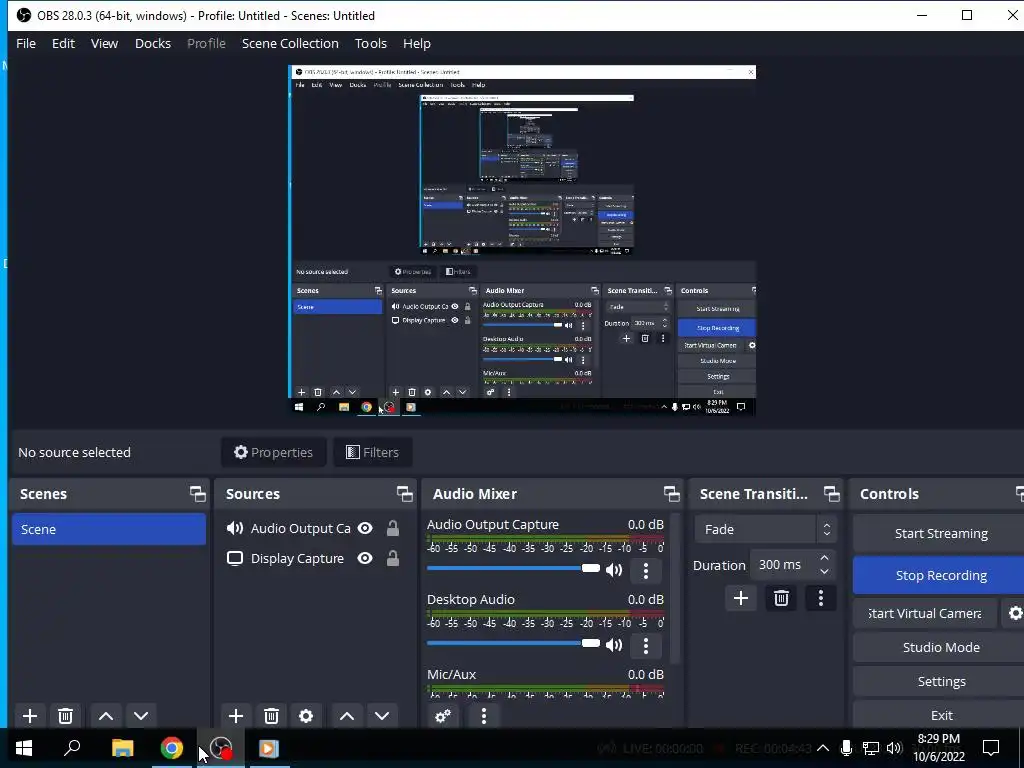Open the Fade transition dropdown
Image resolution: width=1024 pixels, height=768 pixels.
765,530
